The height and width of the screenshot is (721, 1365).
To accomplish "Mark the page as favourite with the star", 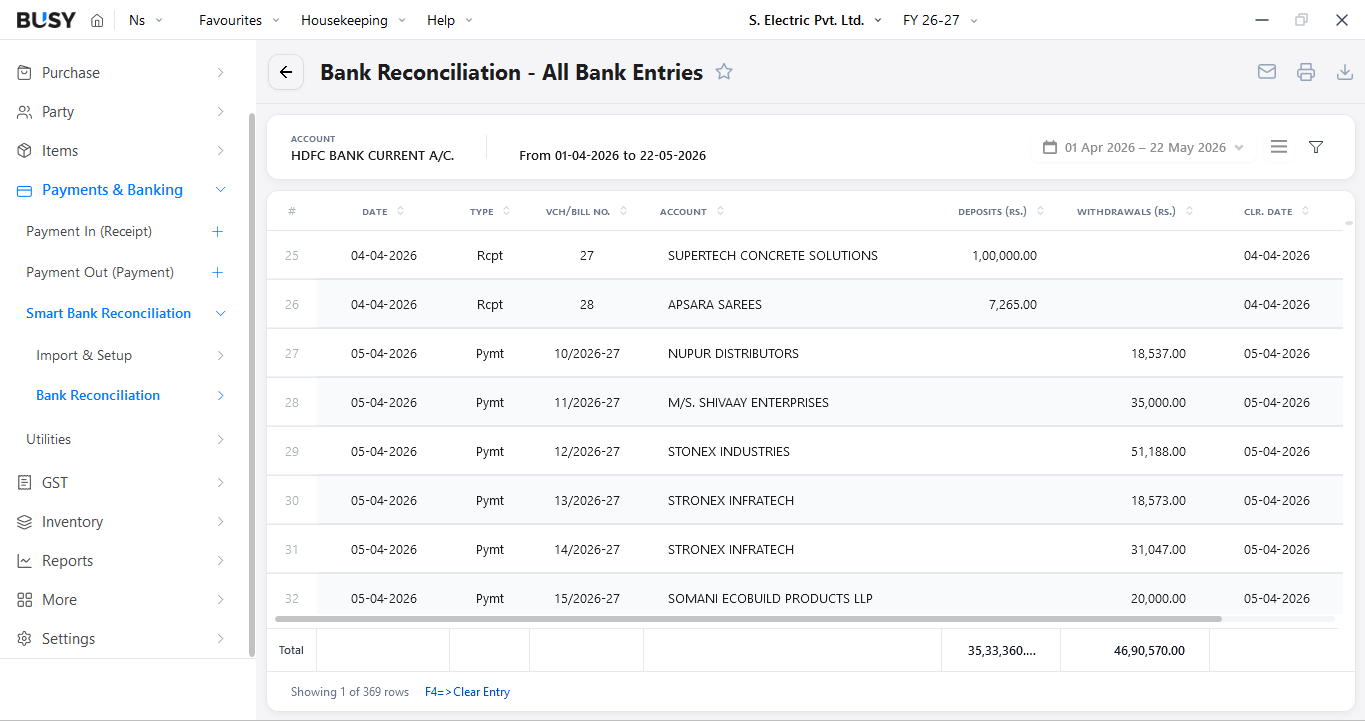I will (x=724, y=72).
